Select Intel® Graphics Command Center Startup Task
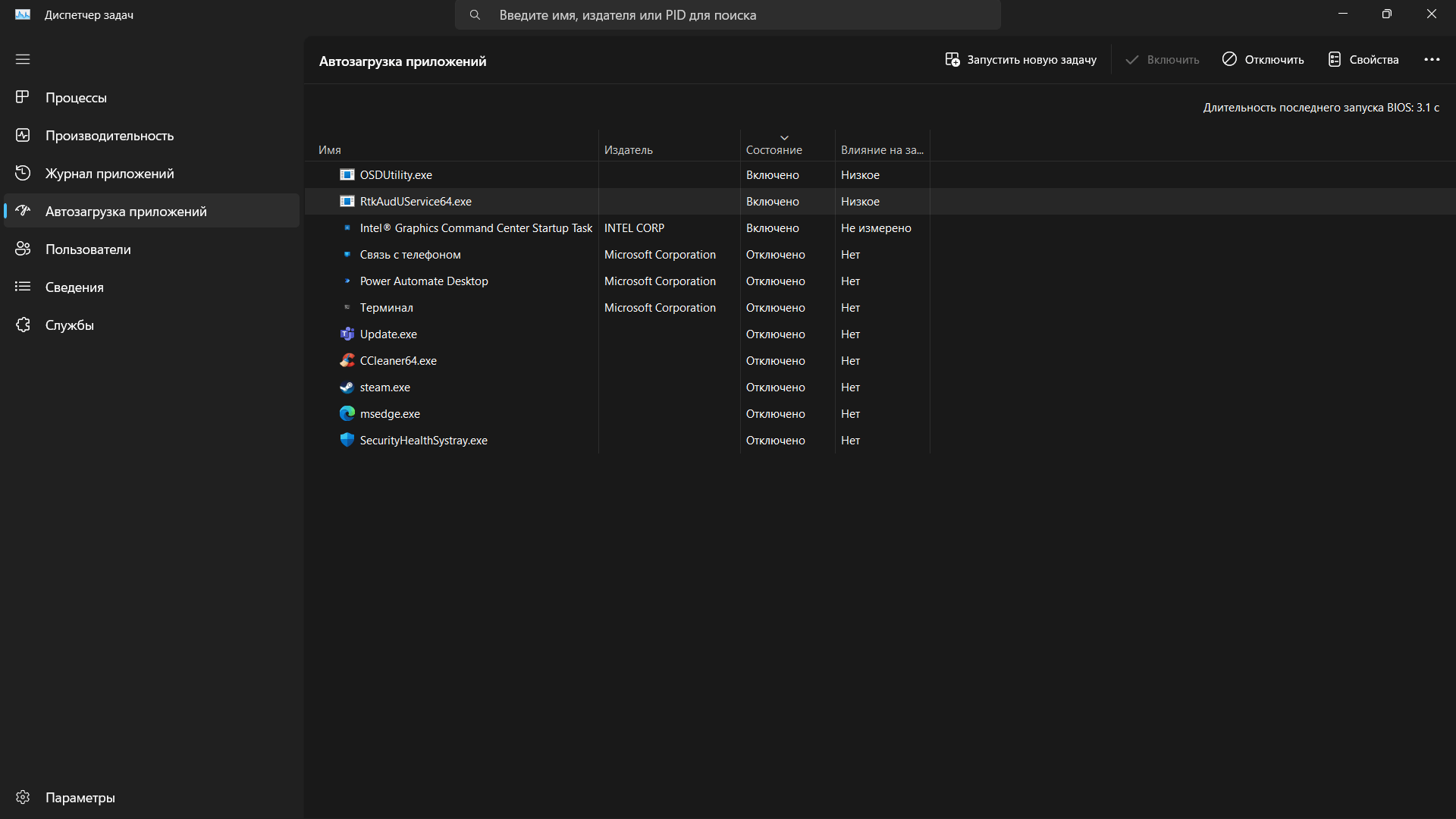 pos(476,228)
